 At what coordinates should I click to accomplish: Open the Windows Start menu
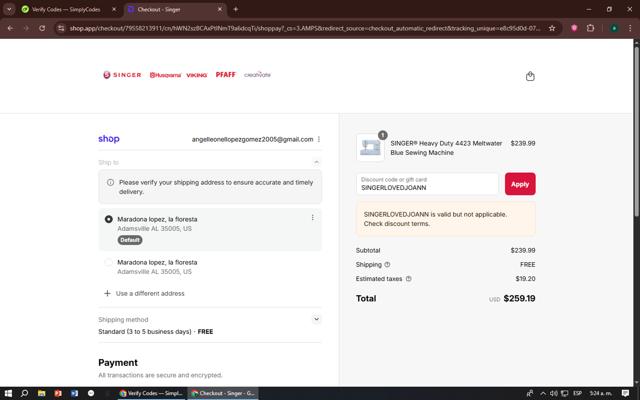(8, 393)
